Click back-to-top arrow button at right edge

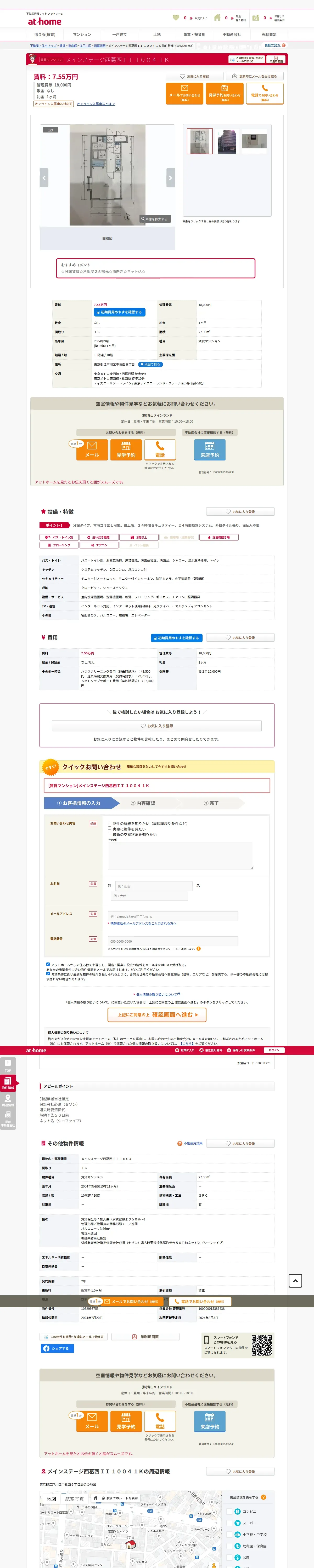click(295, 1281)
